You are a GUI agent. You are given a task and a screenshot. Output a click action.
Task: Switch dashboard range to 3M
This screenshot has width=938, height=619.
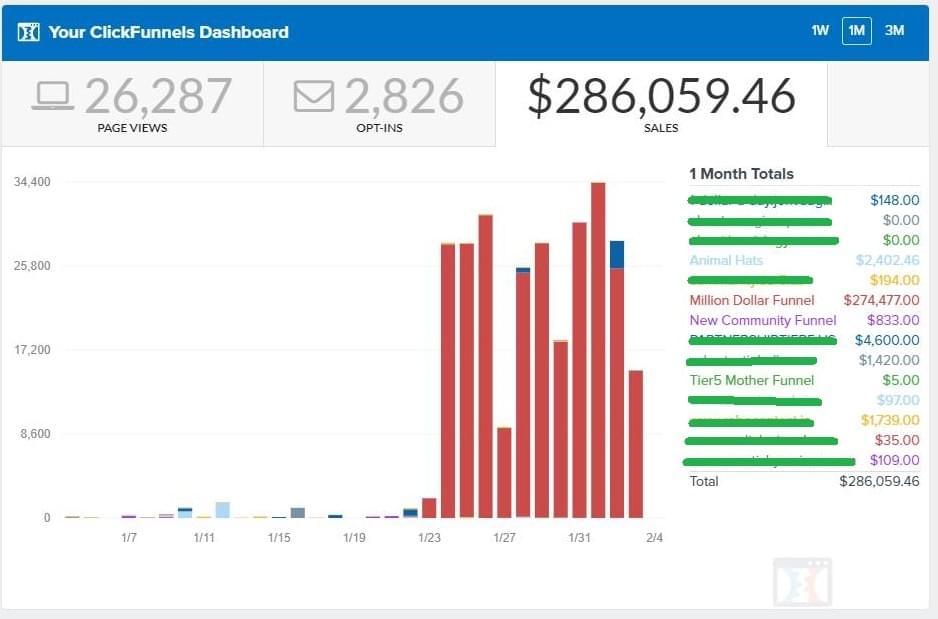pyautogui.click(x=894, y=31)
